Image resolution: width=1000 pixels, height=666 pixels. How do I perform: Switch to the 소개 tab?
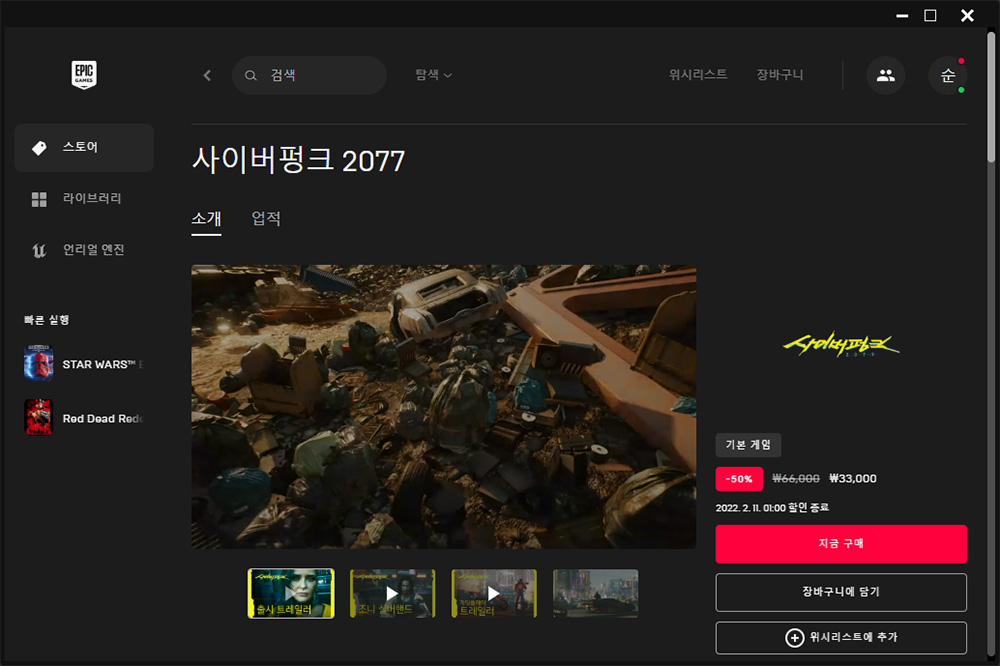coord(206,219)
